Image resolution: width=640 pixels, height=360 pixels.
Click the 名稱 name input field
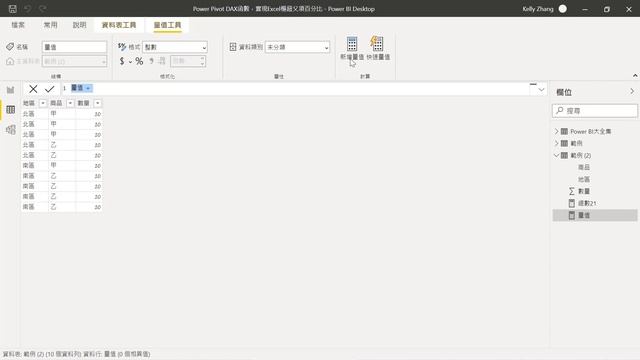click(x=74, y=47)
